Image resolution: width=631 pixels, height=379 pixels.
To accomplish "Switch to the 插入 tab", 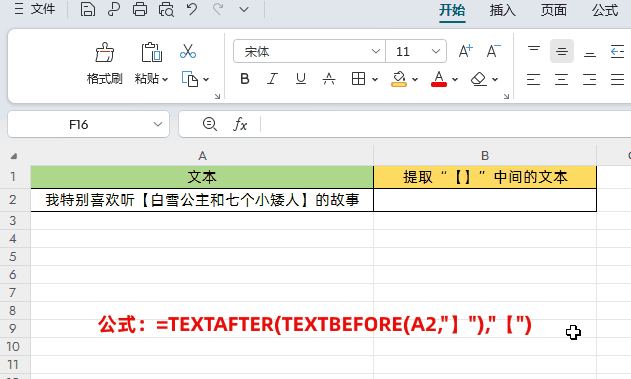I will coord(503,10).
